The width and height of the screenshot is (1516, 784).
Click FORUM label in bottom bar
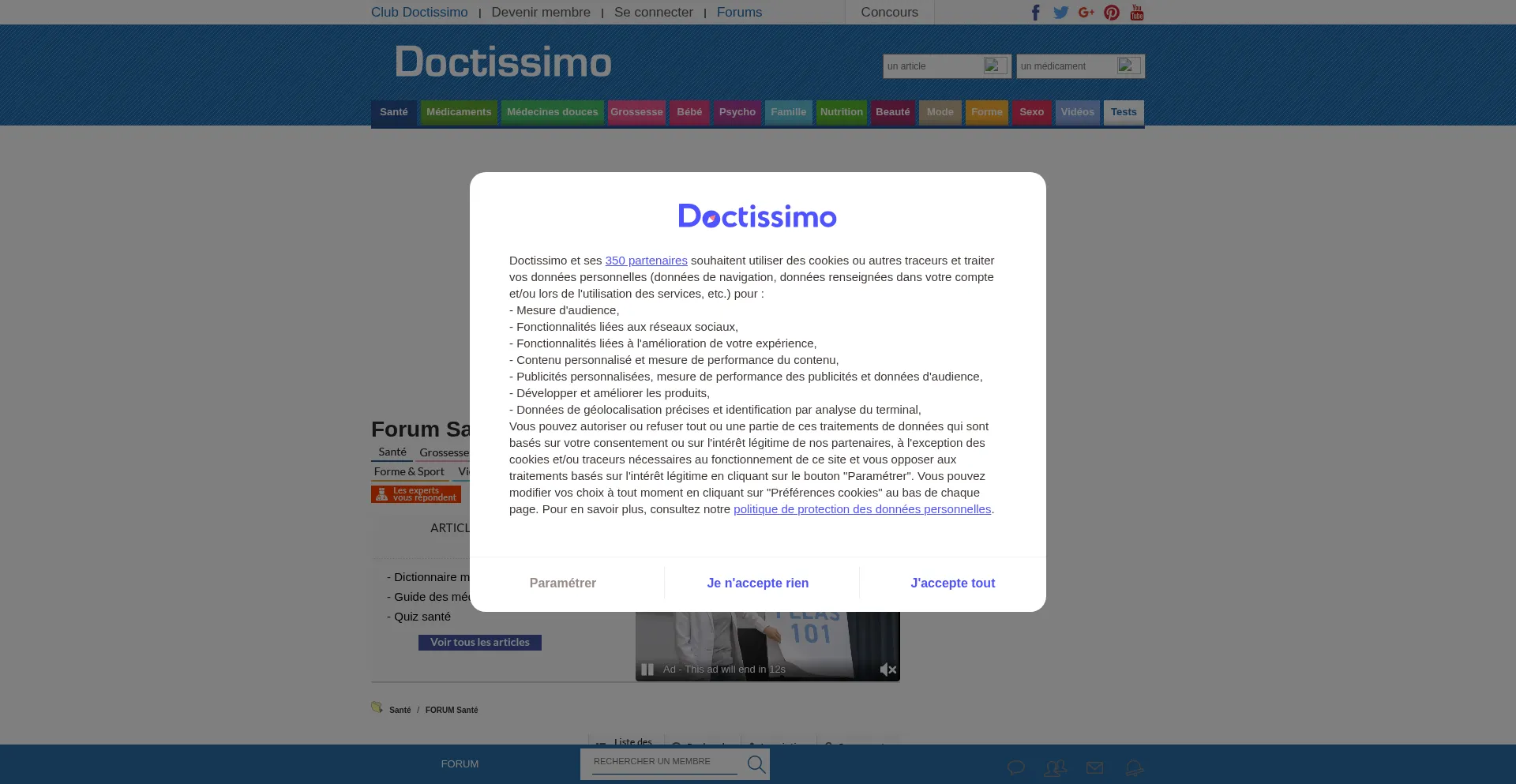(x=460, y=764)
